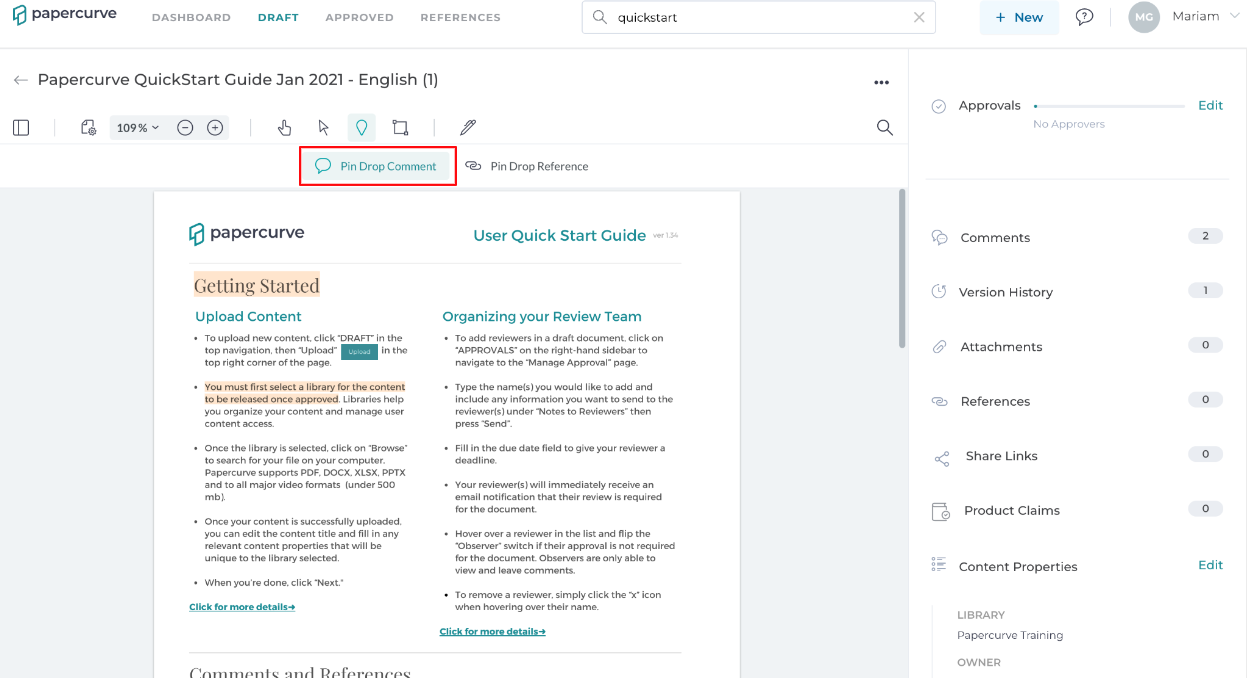
Task: Click the Organizing your Review Team heading
Action: click(x=542, y=316)
